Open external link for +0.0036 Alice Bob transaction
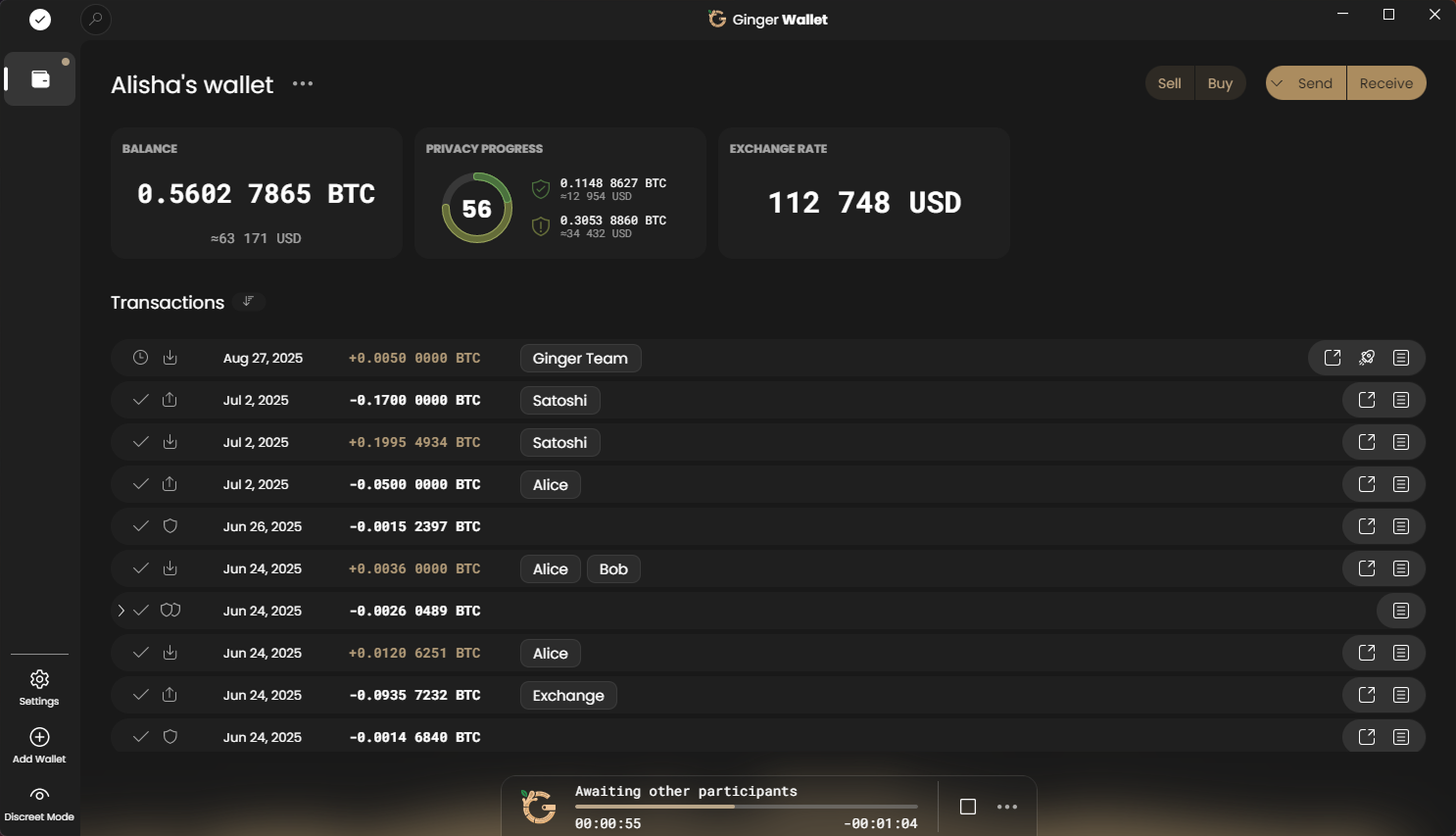Image resolution: width=1456 pixels, height=836 pixels. pos(1367,568)
